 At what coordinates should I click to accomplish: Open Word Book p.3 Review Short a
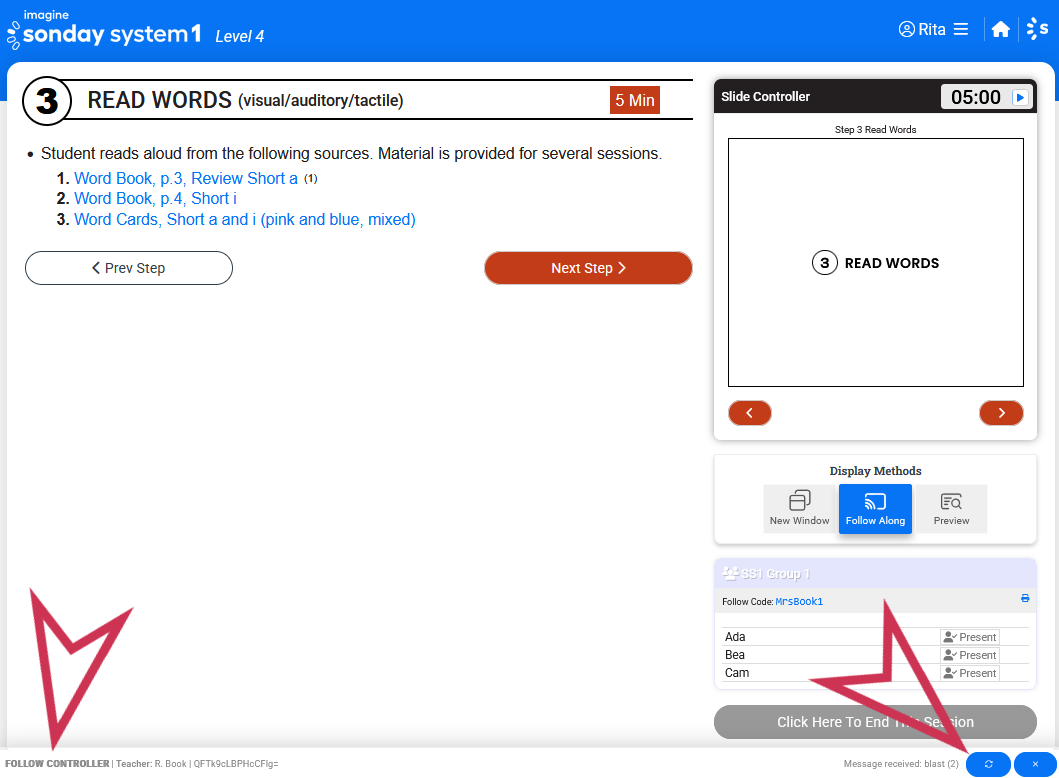pos(186,179)
